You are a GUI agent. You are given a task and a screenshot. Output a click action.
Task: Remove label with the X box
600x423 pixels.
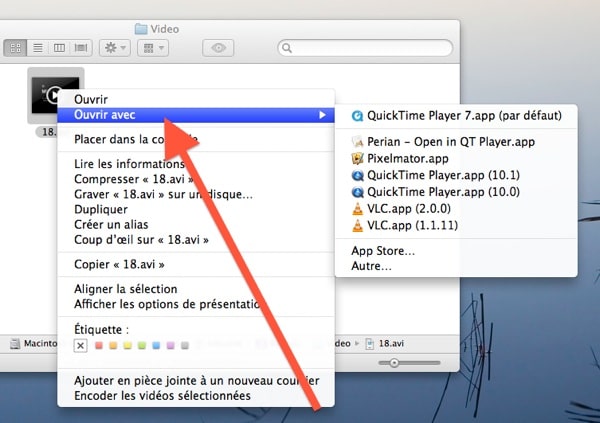pos(80,346)
